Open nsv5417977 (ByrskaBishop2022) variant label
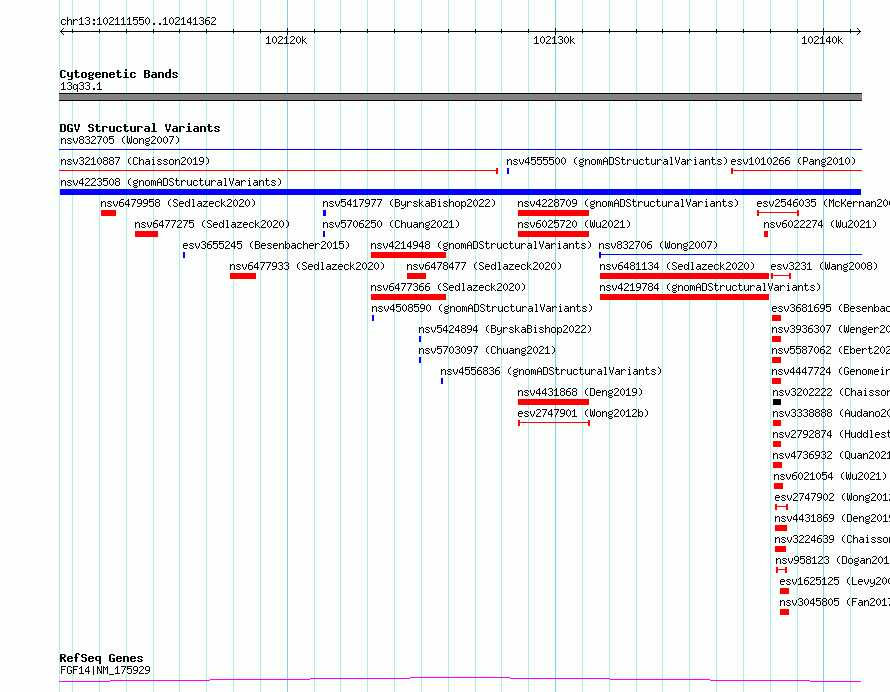This screenshot has height=692, width=890. click(409, 203)
